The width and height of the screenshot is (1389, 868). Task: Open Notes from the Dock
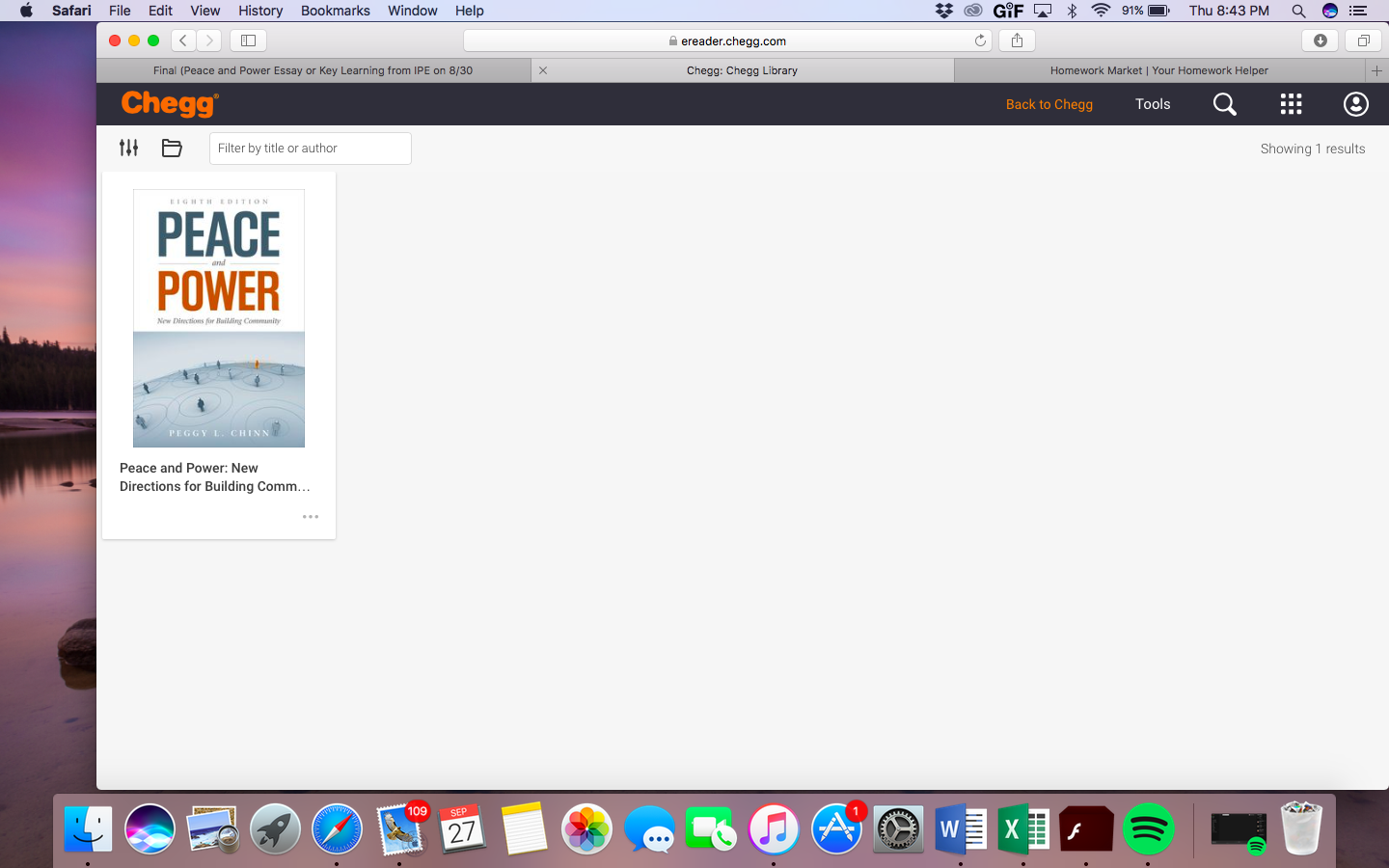(x=524, y=828)
